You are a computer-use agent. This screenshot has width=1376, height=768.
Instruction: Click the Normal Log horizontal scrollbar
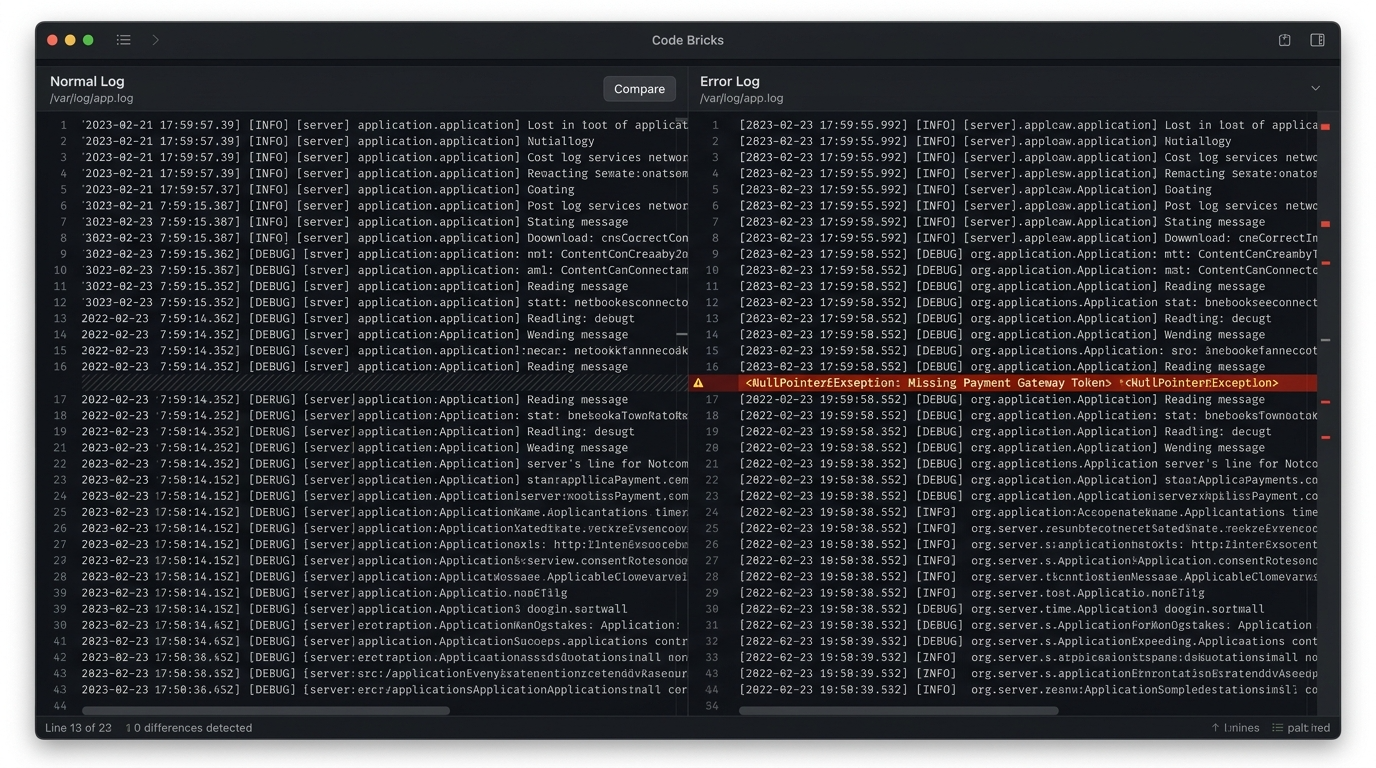(x=265, y=711)
